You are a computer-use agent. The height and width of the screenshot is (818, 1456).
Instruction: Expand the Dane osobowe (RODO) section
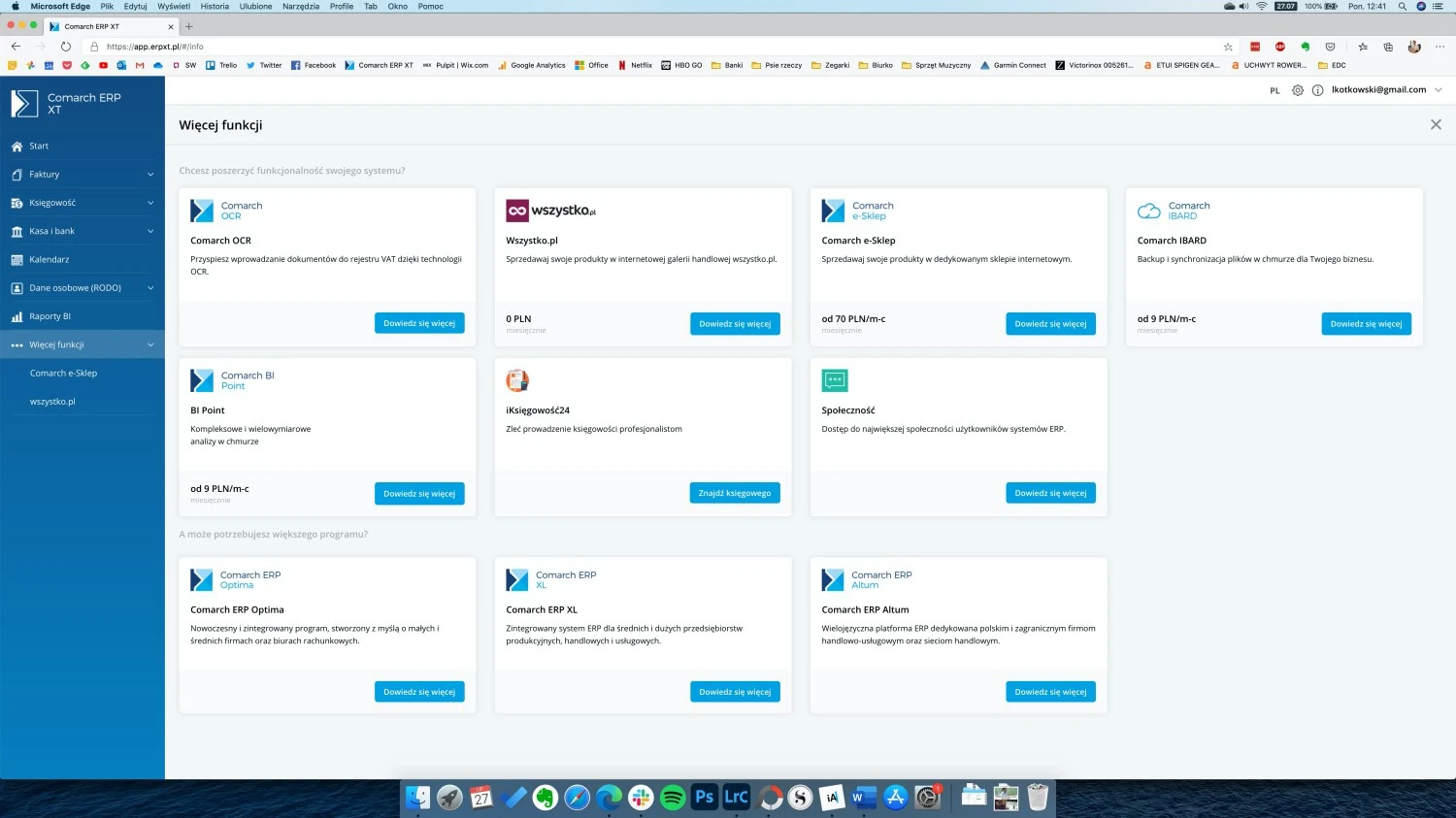150,288
